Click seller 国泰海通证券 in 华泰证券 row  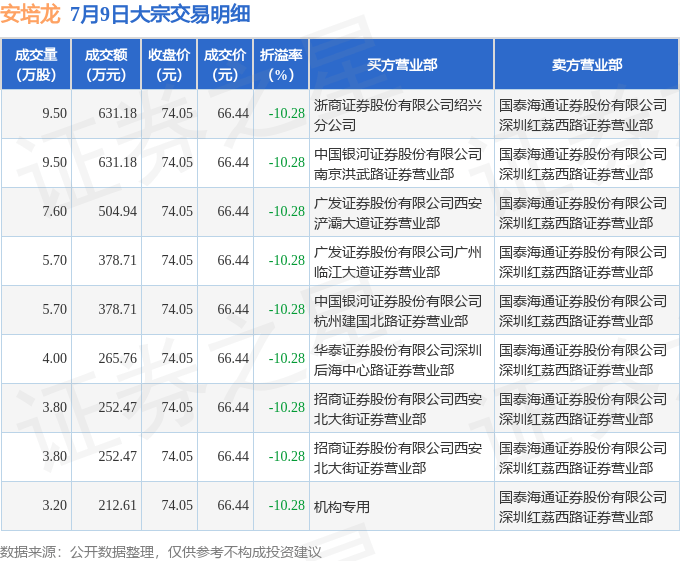pos(583,360)
